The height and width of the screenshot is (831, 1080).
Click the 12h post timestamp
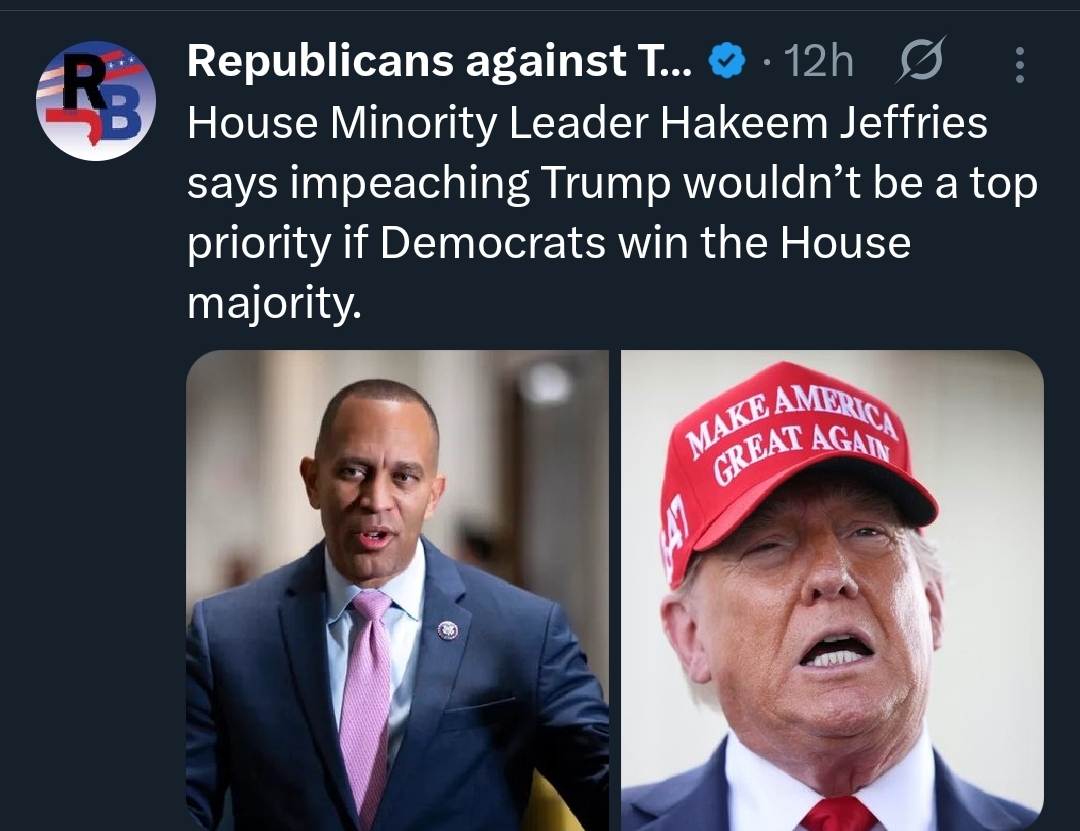[818, 61]
